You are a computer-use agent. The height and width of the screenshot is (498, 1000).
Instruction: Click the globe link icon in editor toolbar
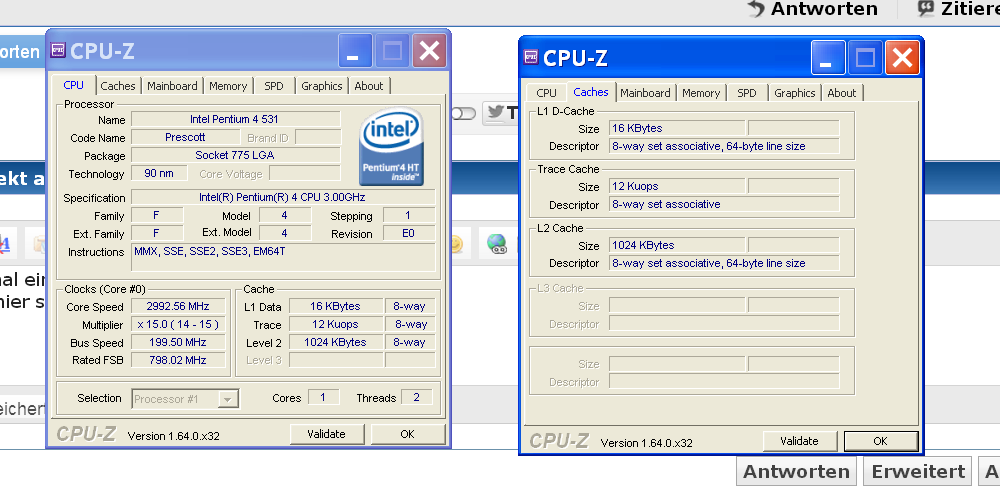[497, 244]
